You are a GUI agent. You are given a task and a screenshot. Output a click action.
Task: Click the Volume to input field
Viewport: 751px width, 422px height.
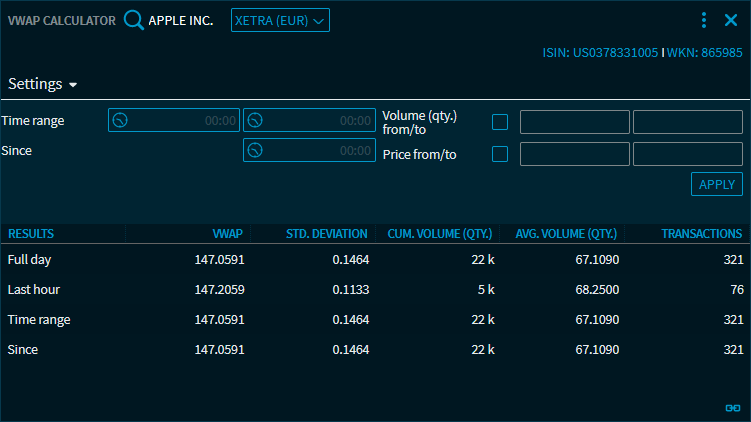pyautogui.click(x=687, y=122)
